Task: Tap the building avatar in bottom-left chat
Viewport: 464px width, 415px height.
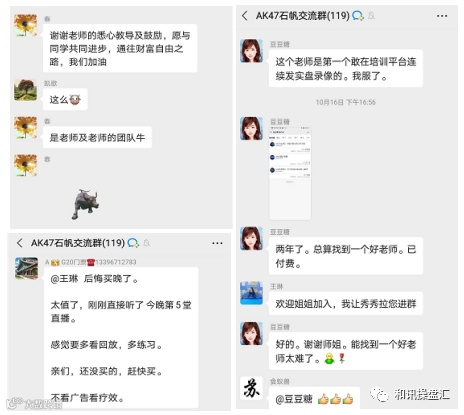Action: (26, 268)
